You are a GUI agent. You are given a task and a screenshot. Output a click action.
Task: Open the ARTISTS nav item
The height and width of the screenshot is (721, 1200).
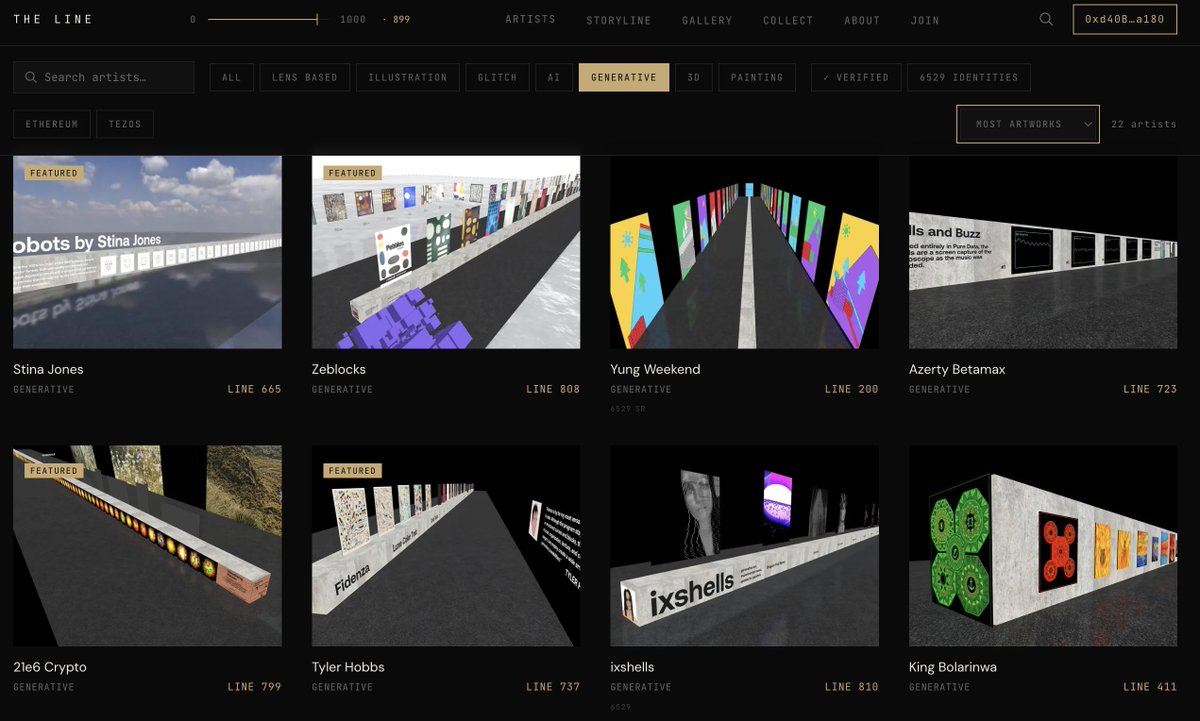point(530,19)
